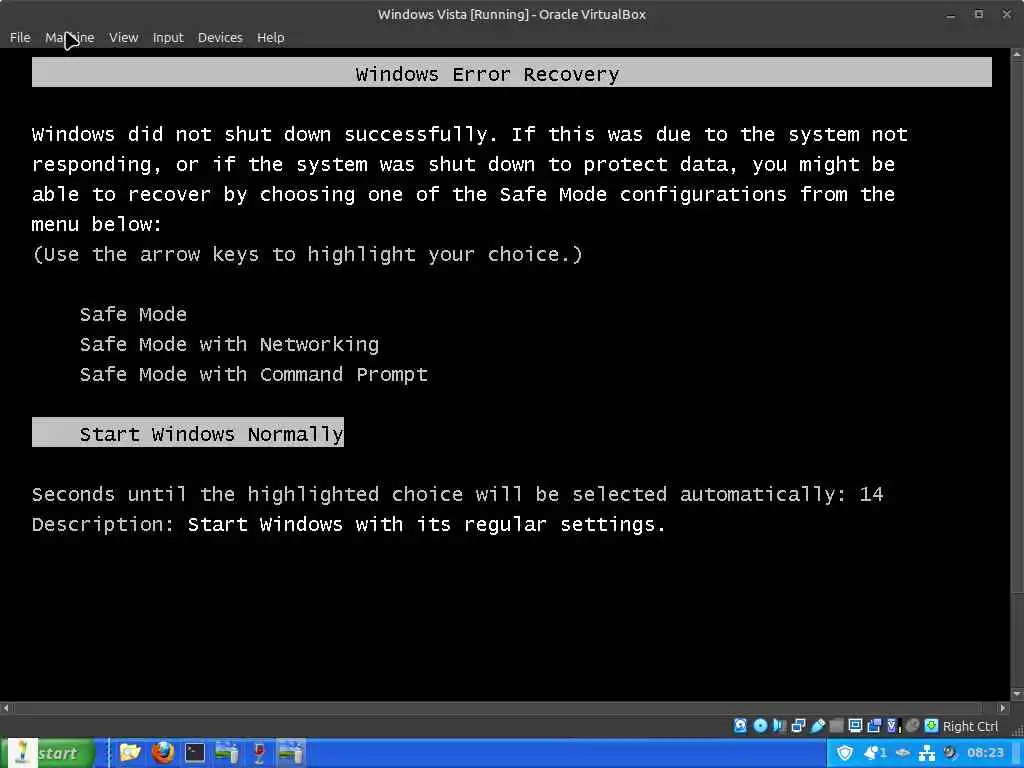Click the USB devices status icon
Screen dimensions: 1024x768
[817, 726]
